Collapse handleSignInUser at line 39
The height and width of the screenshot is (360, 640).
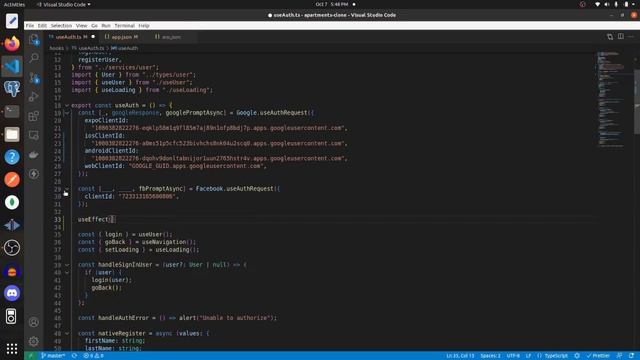pyautogui.click(x=67, y=265)
